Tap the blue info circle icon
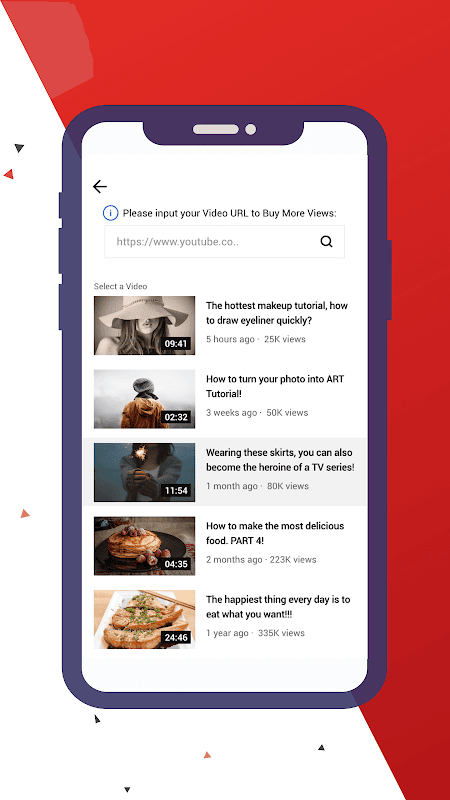The width and height of the screenshot is (450, 800). click(111, 213)
